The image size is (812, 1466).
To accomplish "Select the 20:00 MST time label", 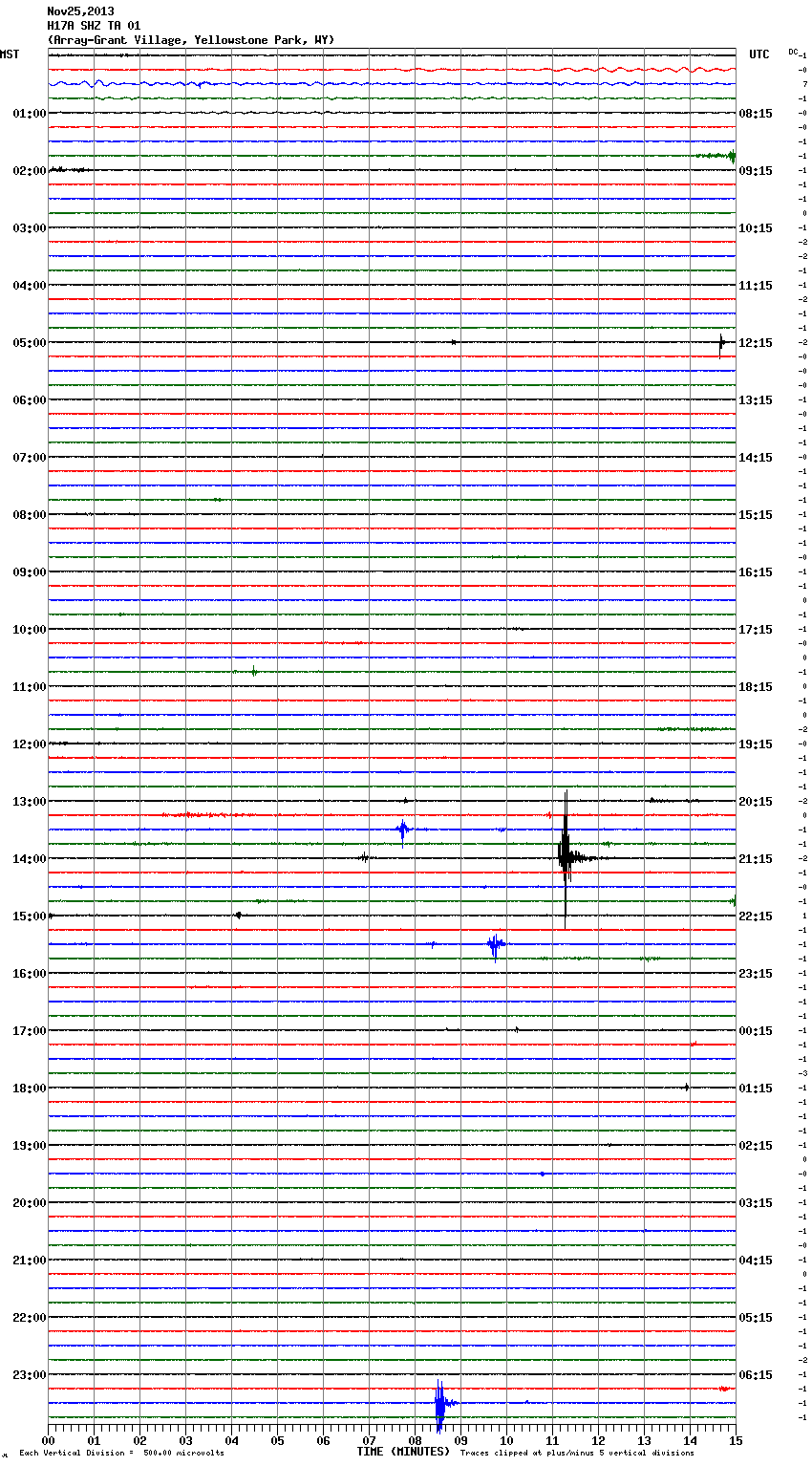I will coord(29,1203).
